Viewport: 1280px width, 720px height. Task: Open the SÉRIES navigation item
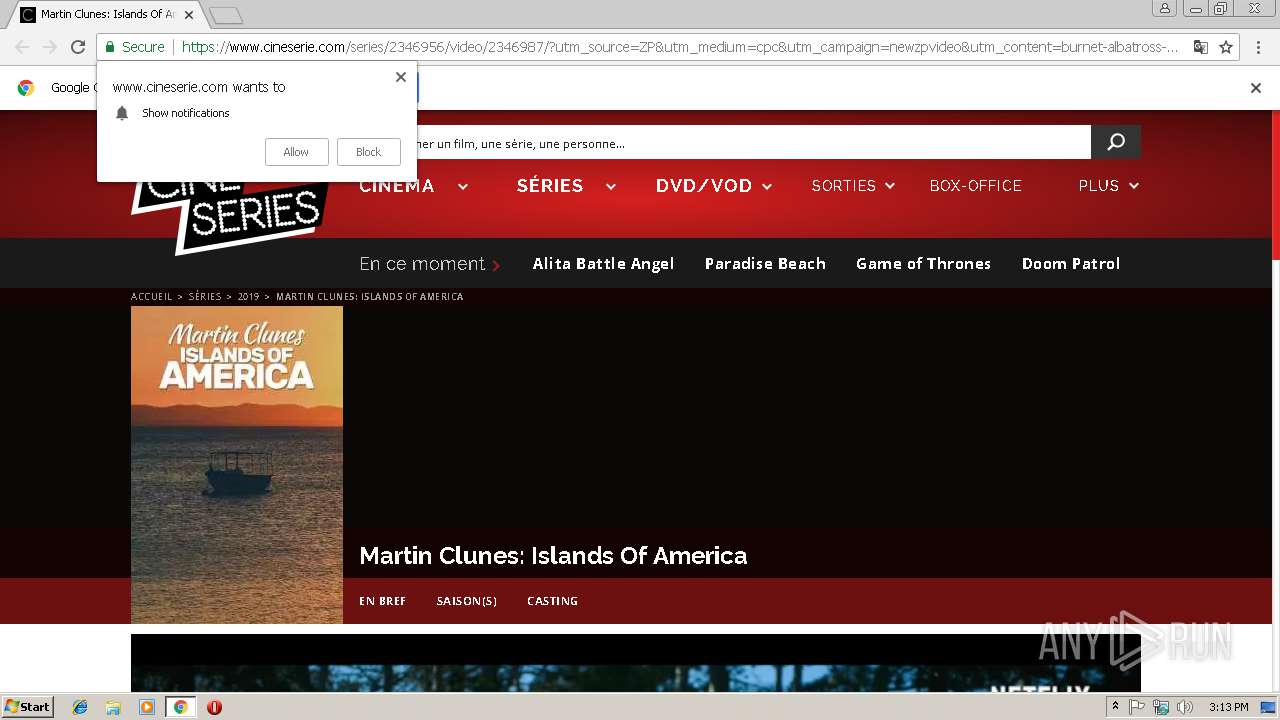pos(550,186)
